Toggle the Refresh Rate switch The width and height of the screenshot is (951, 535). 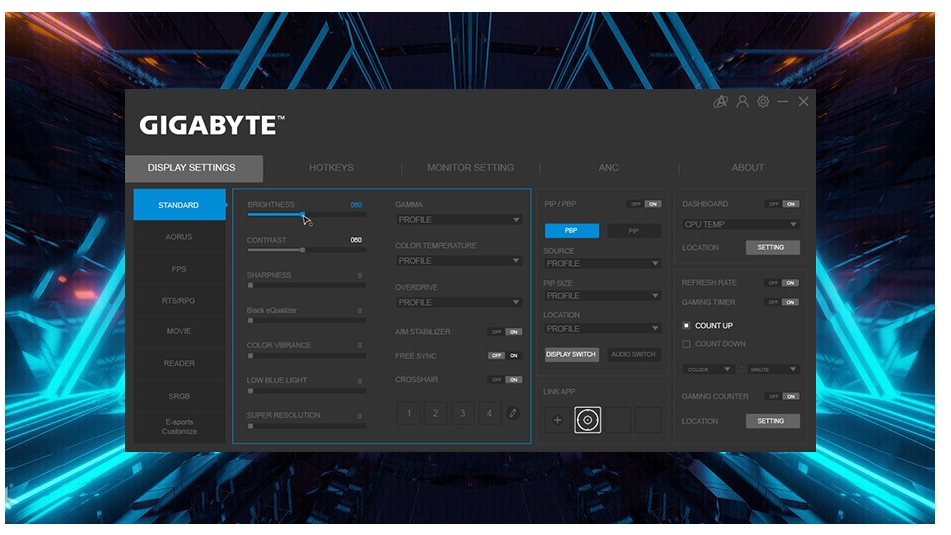click(x=782, y=283)
